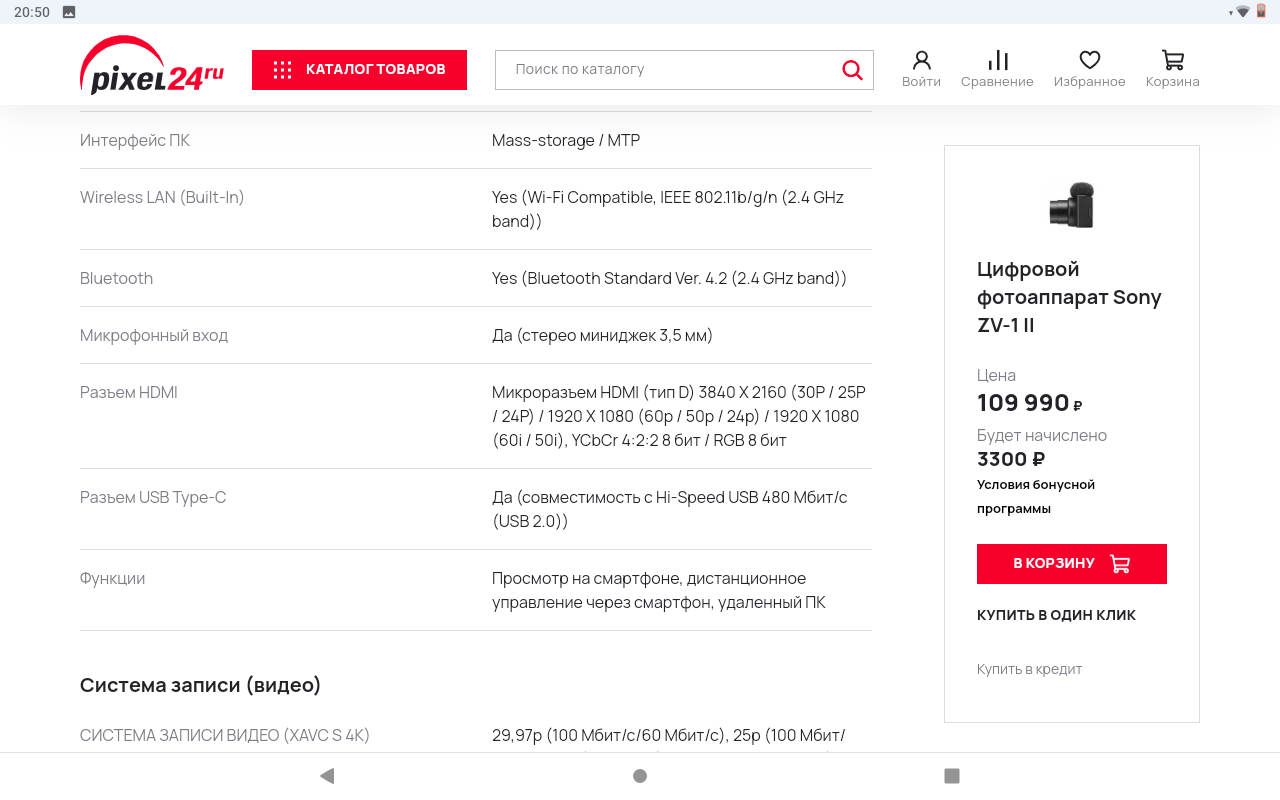Select the Просмотр на смартфоне value text

click(659, 590)
